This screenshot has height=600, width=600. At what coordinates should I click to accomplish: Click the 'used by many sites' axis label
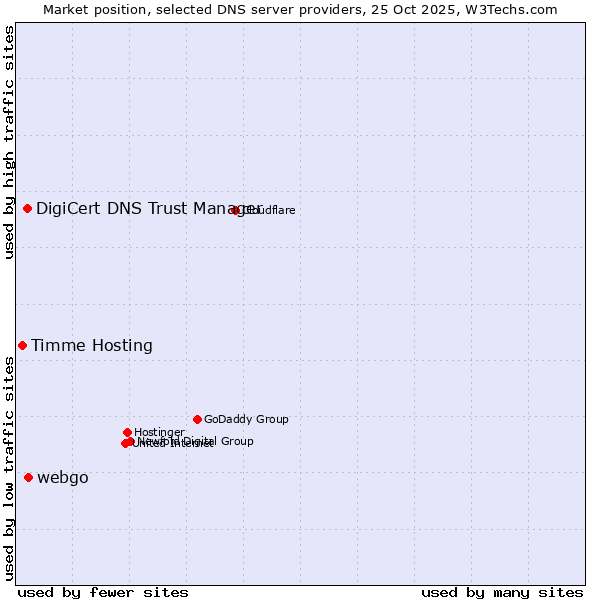tap(502, 592)
